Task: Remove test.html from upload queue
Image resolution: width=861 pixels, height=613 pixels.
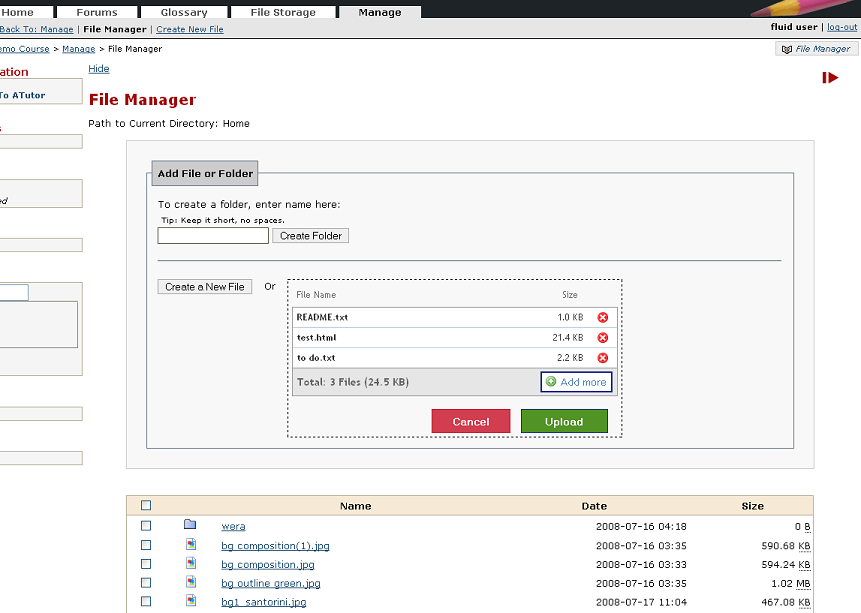Action: (602, 338)
